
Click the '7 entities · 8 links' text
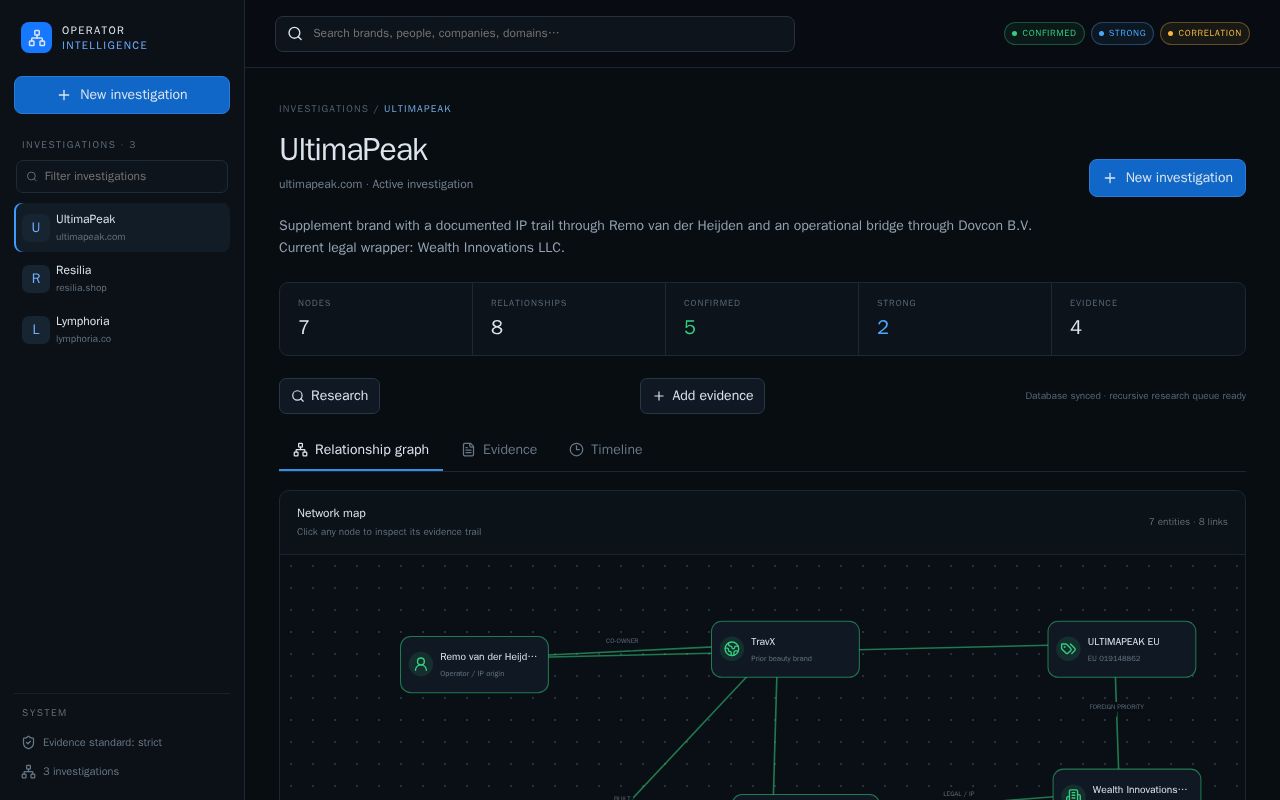coord(1188,522)
